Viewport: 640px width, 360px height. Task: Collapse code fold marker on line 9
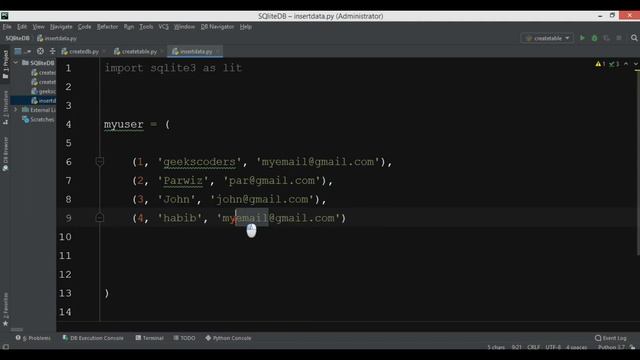(100, 218)
